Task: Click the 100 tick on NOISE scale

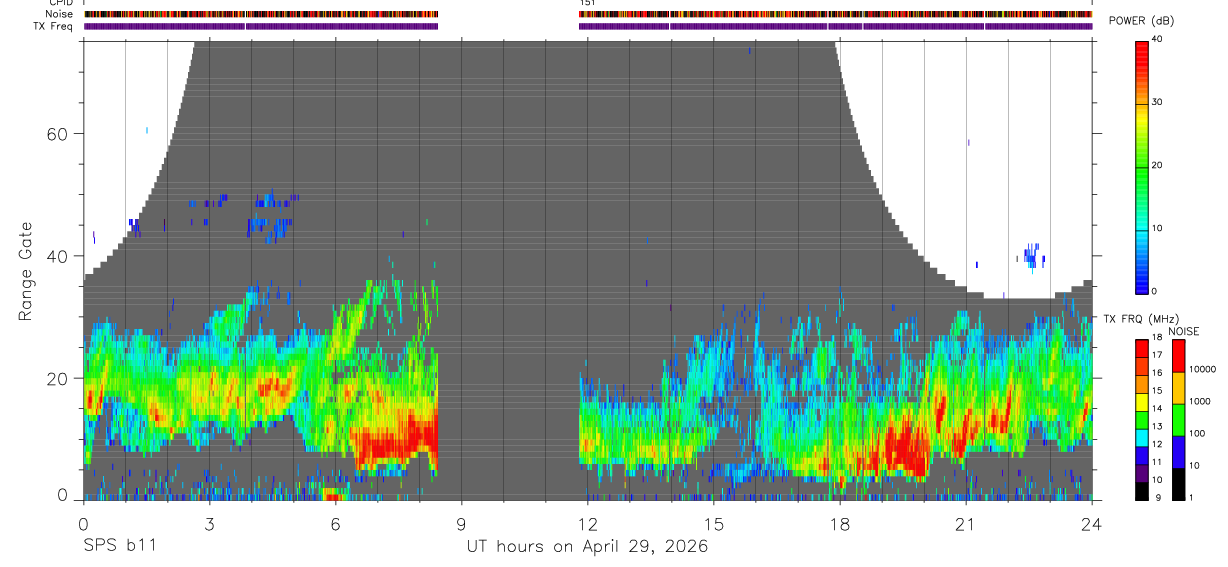Action: pos(1197,433)
